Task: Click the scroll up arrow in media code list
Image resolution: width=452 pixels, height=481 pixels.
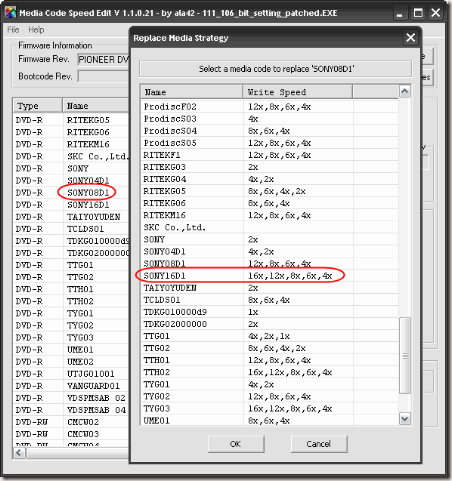Action: (x=405, y=91)
